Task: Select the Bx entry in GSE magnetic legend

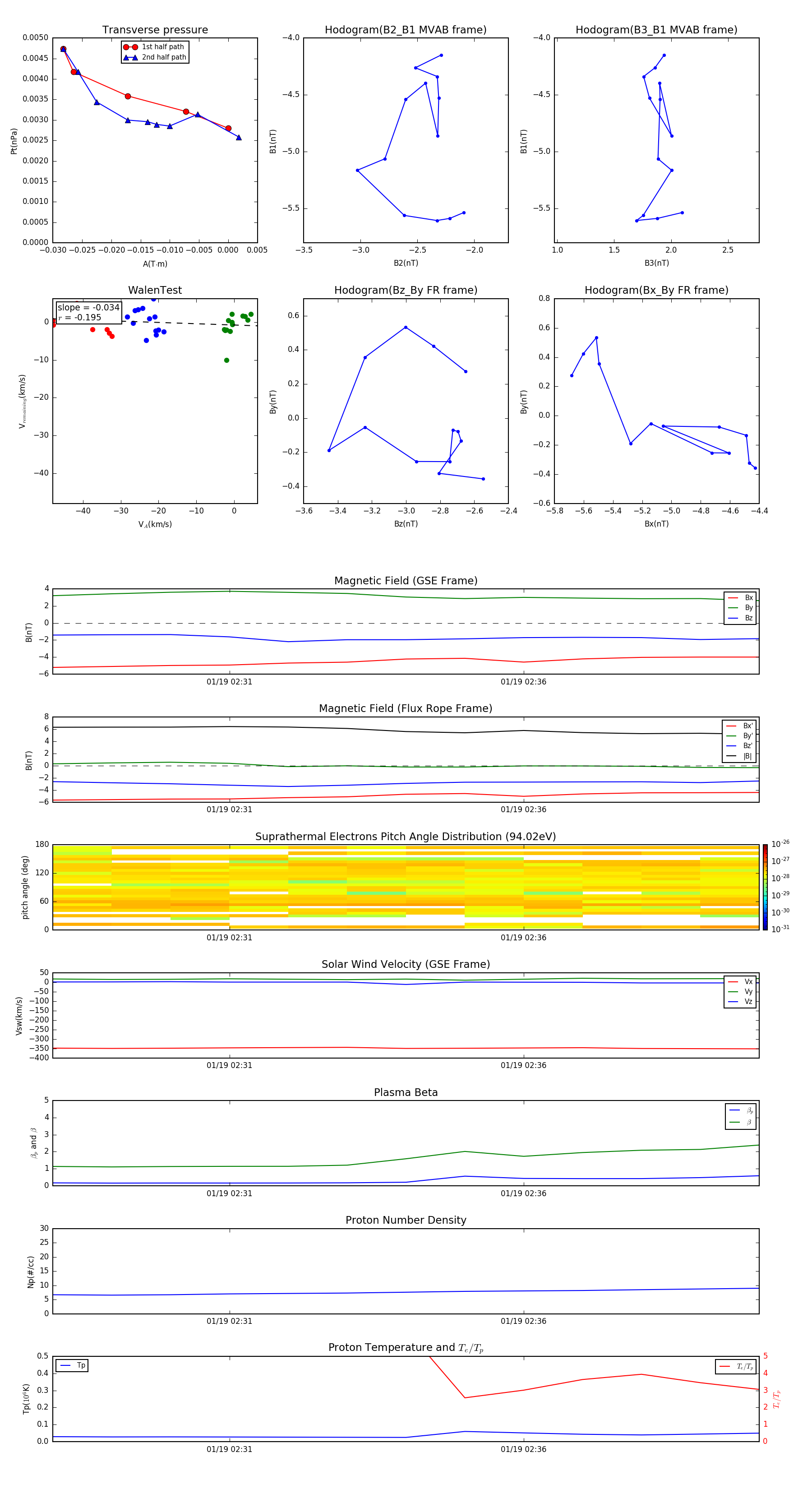Action: pyautogui.click(x=740, y=598)
